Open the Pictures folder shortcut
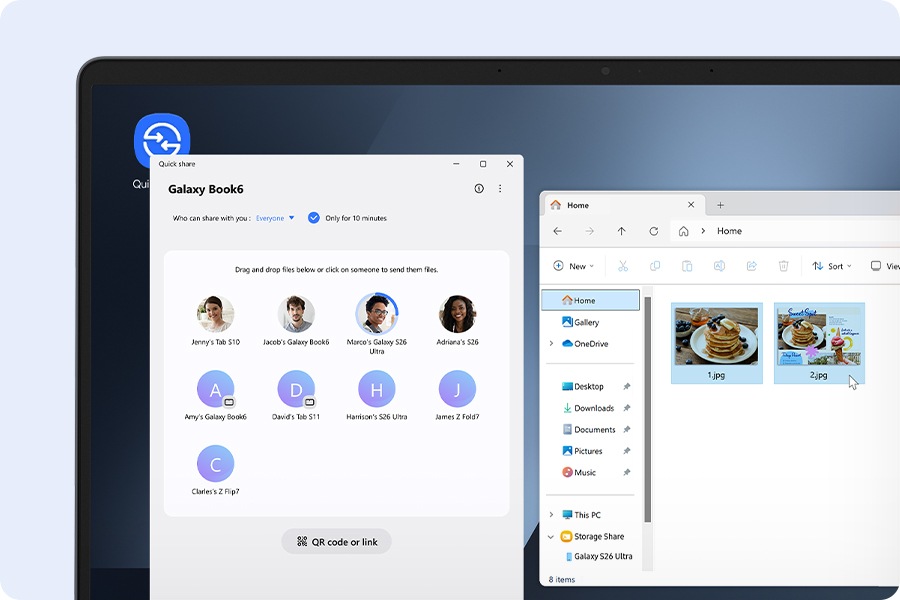900x600 pixels. (x=582, y=451)
